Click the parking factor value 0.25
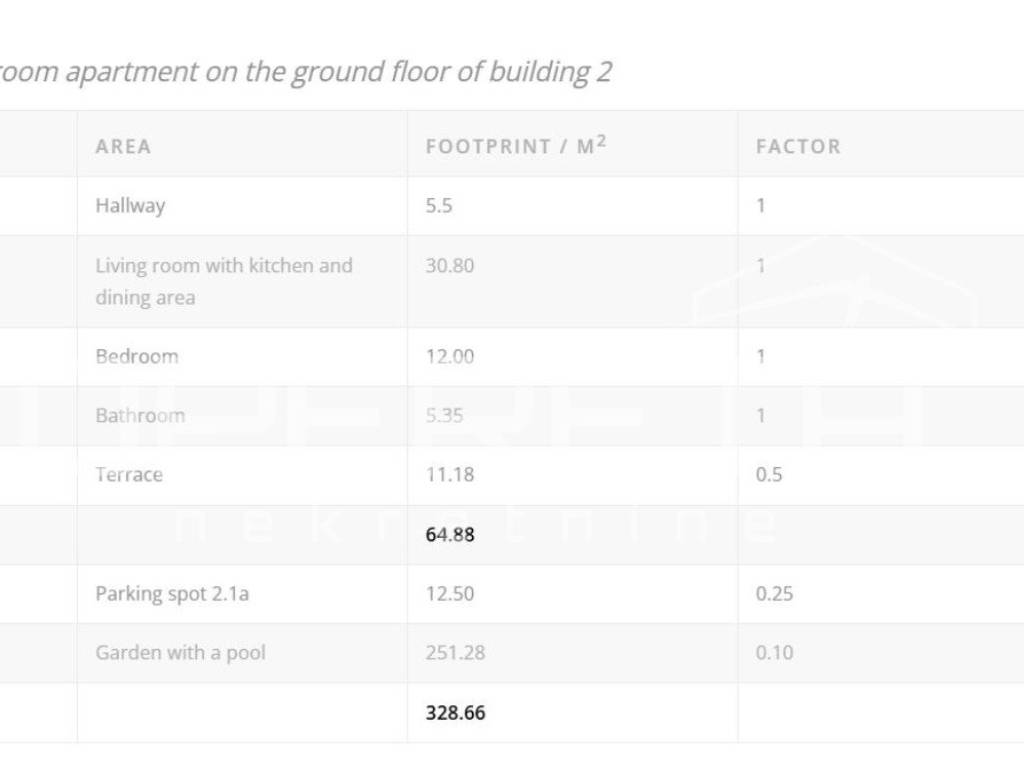Image resolution: width=1024 pixels, height=768 pixels. 774,593
